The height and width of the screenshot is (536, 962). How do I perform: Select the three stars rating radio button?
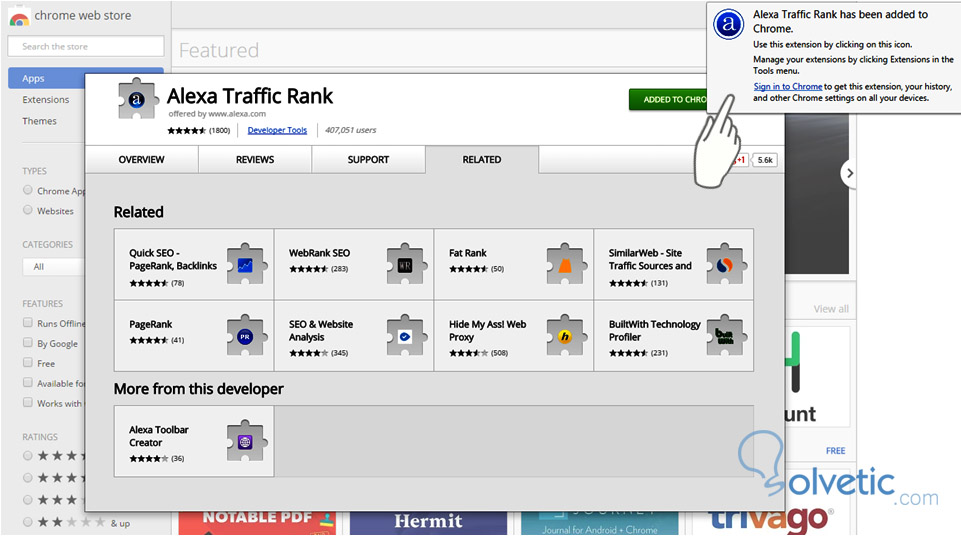point(28,500)
